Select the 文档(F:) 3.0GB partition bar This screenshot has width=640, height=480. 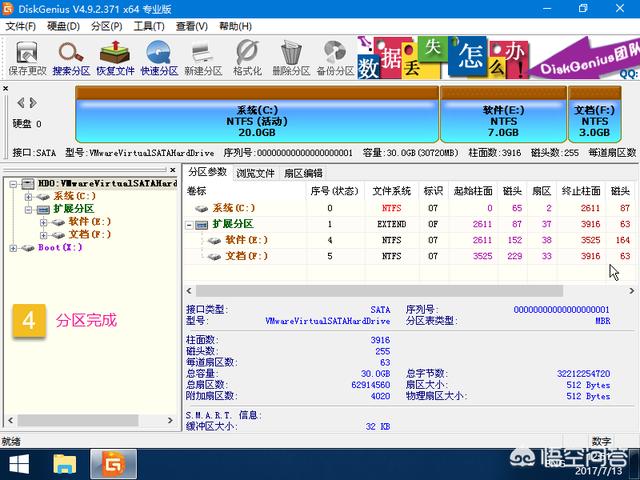pos(594,114)
